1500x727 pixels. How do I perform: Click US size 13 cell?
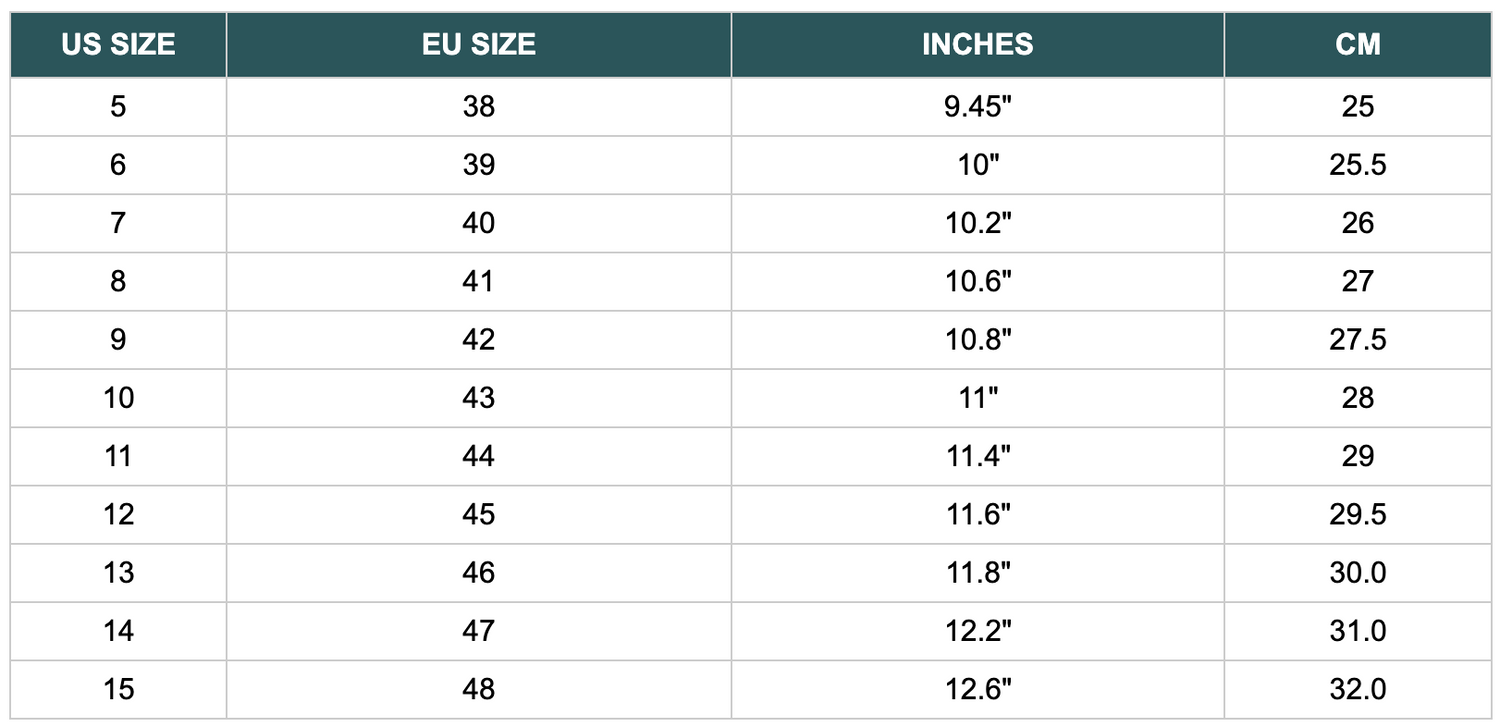click(118, 572)
